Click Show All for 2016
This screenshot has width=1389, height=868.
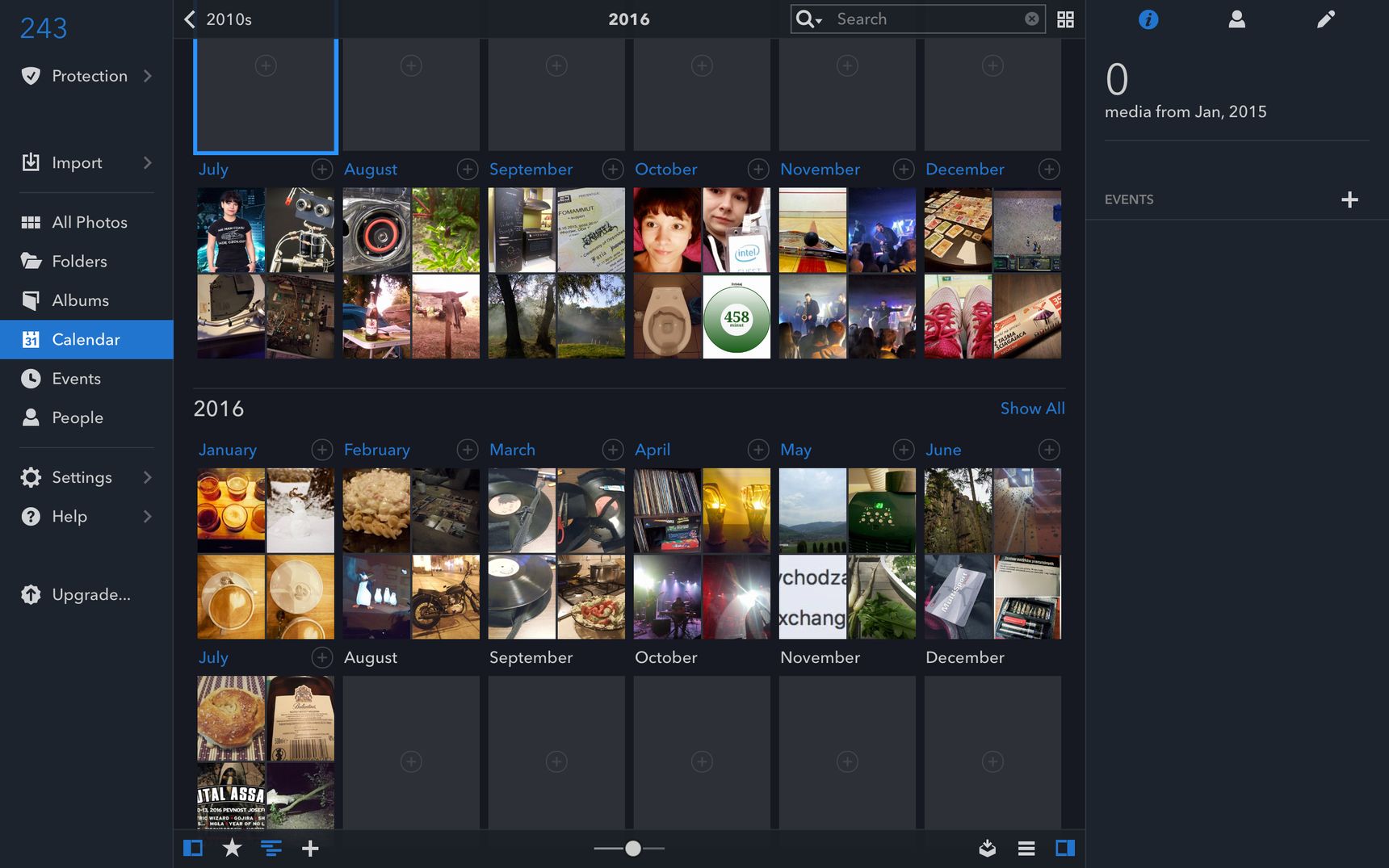point(1032,409)
